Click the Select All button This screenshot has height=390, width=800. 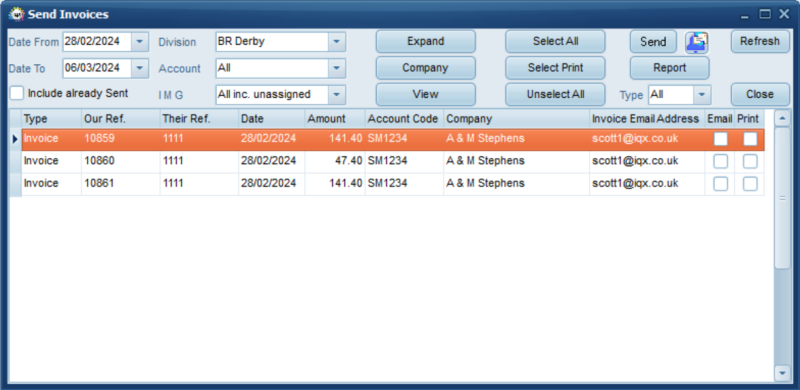(x=555, y=41)
